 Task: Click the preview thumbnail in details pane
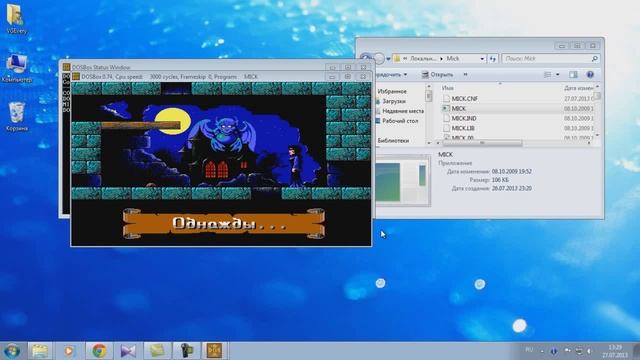402,181
